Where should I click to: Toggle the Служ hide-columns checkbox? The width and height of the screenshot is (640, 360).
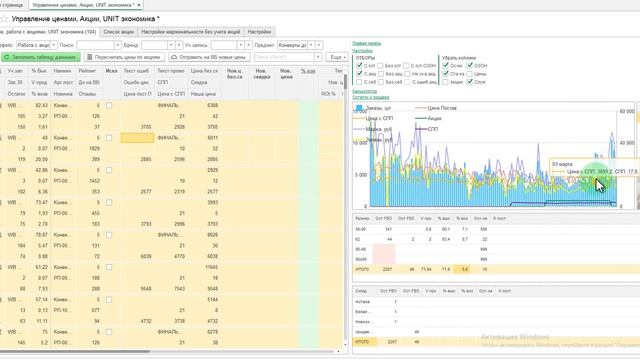pyautogui.click(x=470, y=82)
